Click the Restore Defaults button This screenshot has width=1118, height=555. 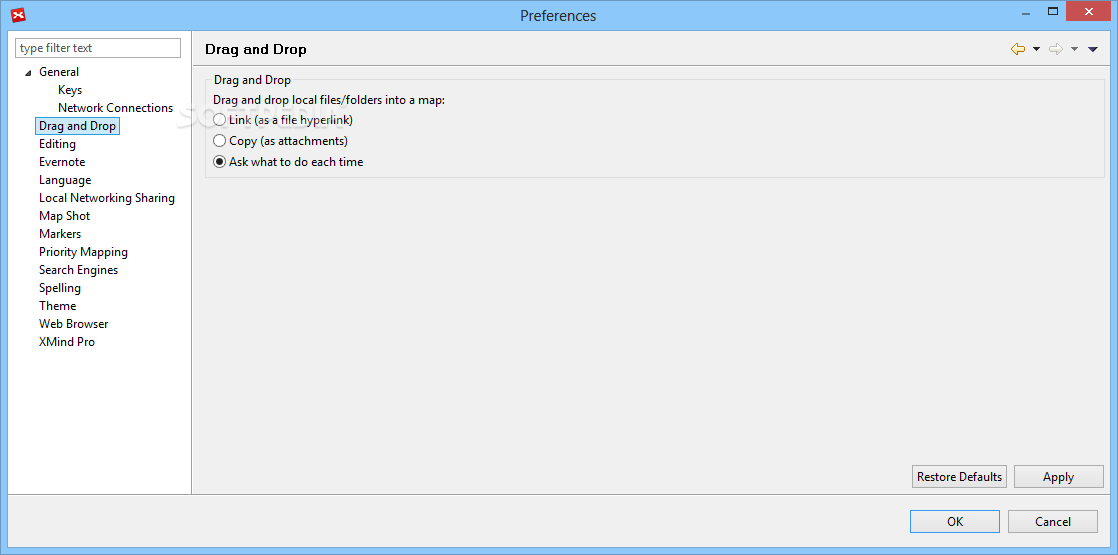coord(959,477)
